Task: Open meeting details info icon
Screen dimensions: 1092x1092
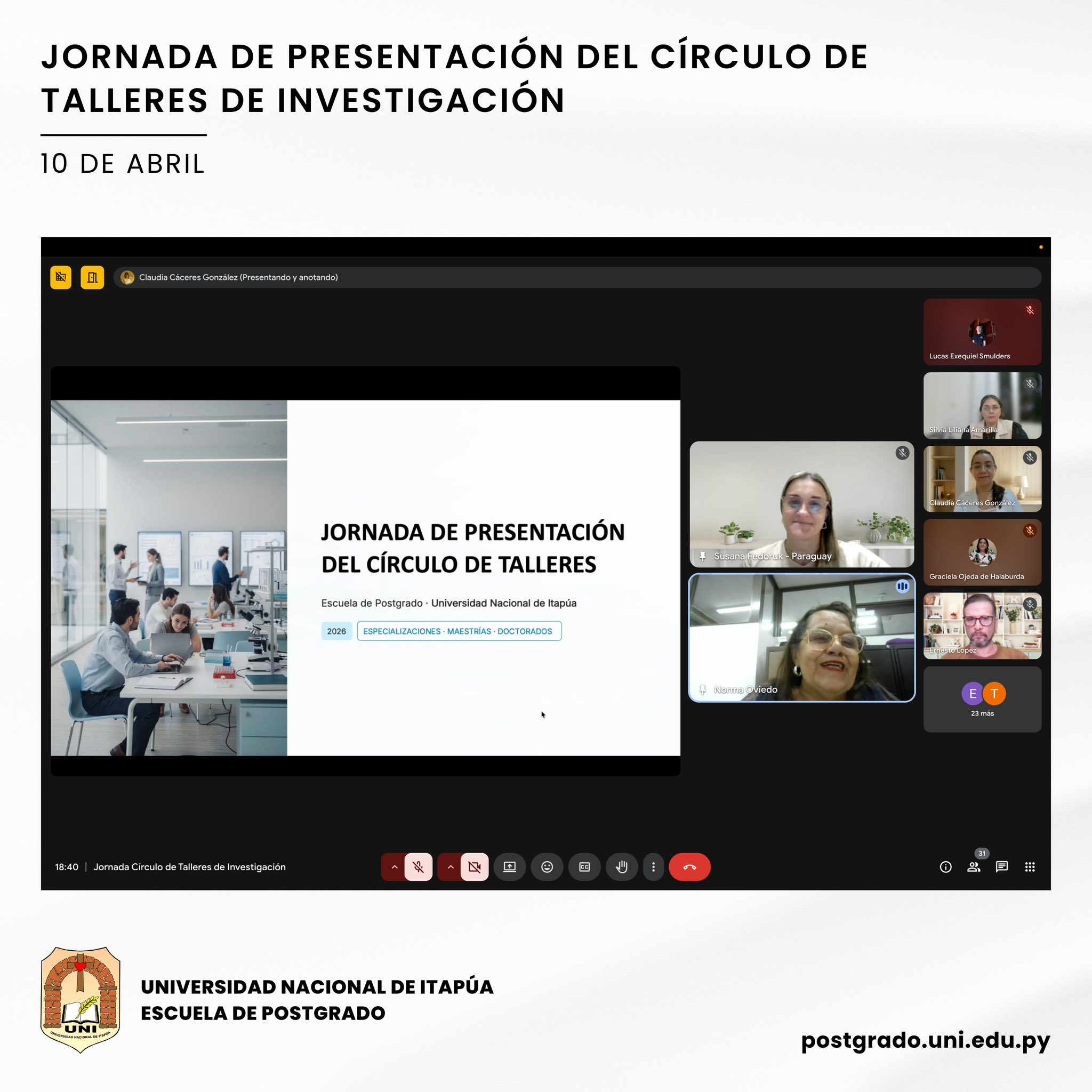Action: (945, 867)
